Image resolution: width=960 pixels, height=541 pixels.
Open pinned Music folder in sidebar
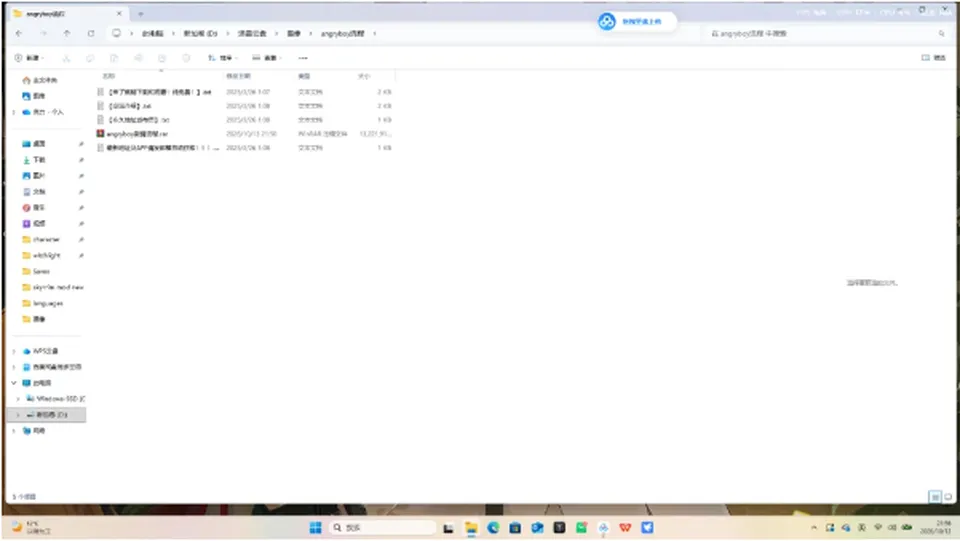tap(34, 207)
